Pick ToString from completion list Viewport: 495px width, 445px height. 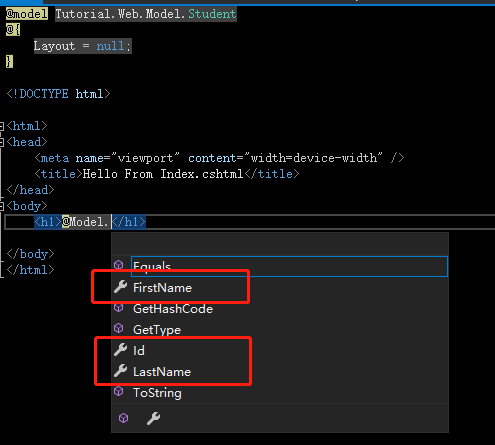(157, 393)
